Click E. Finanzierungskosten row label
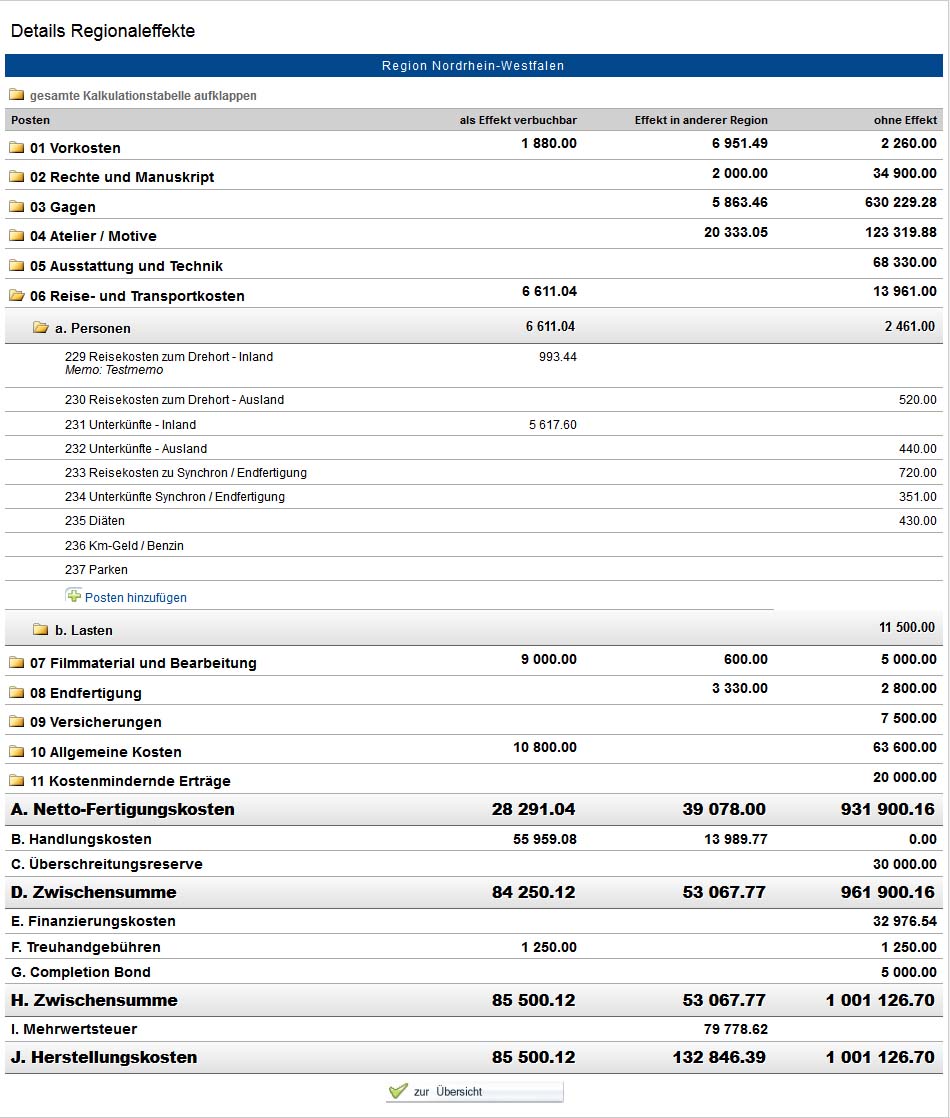The width and height of the screenshot is (950, 1118). click(93, 921)
